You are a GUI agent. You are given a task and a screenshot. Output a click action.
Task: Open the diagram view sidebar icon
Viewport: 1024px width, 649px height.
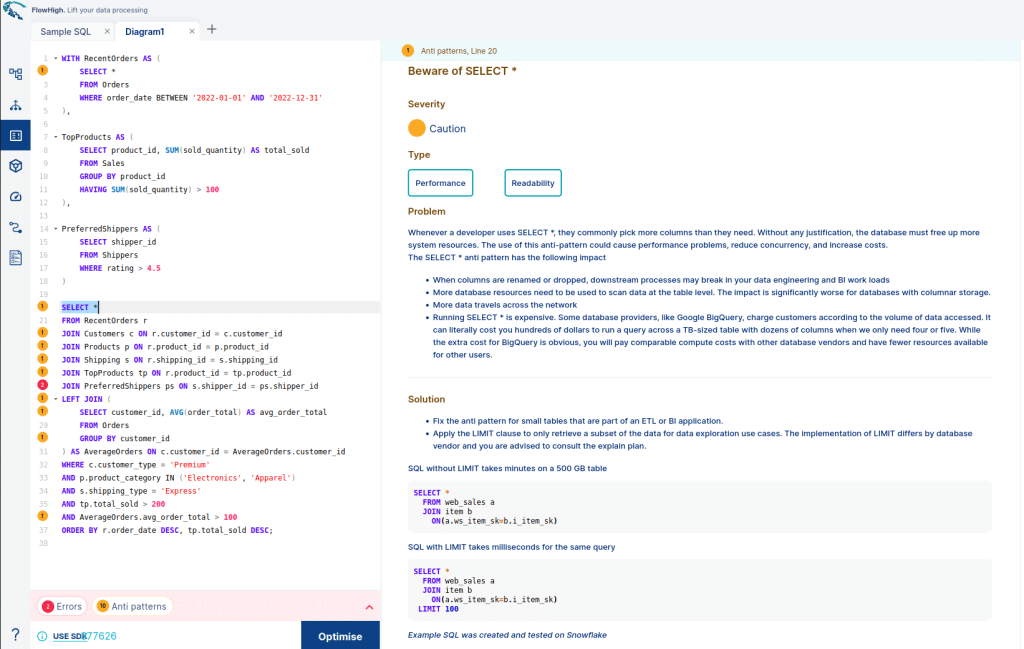click(x=16, y=74)
